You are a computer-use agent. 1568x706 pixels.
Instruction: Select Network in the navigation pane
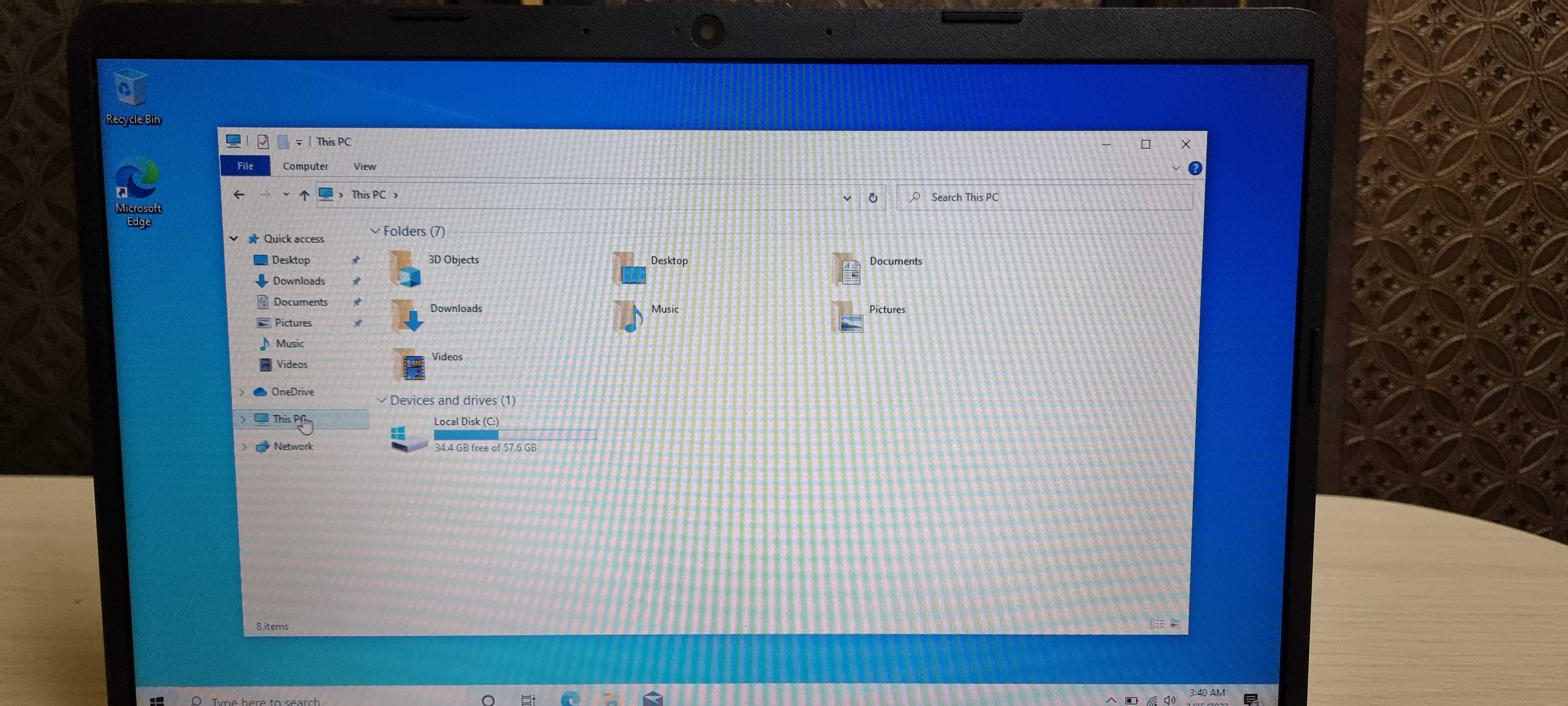(x=293, y=446)
